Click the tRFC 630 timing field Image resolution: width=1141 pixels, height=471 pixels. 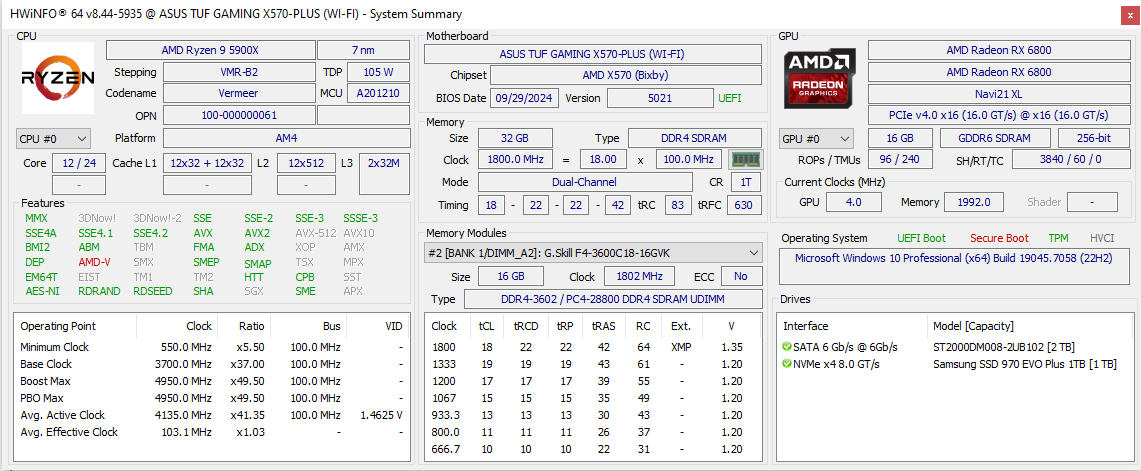(744, 205)
